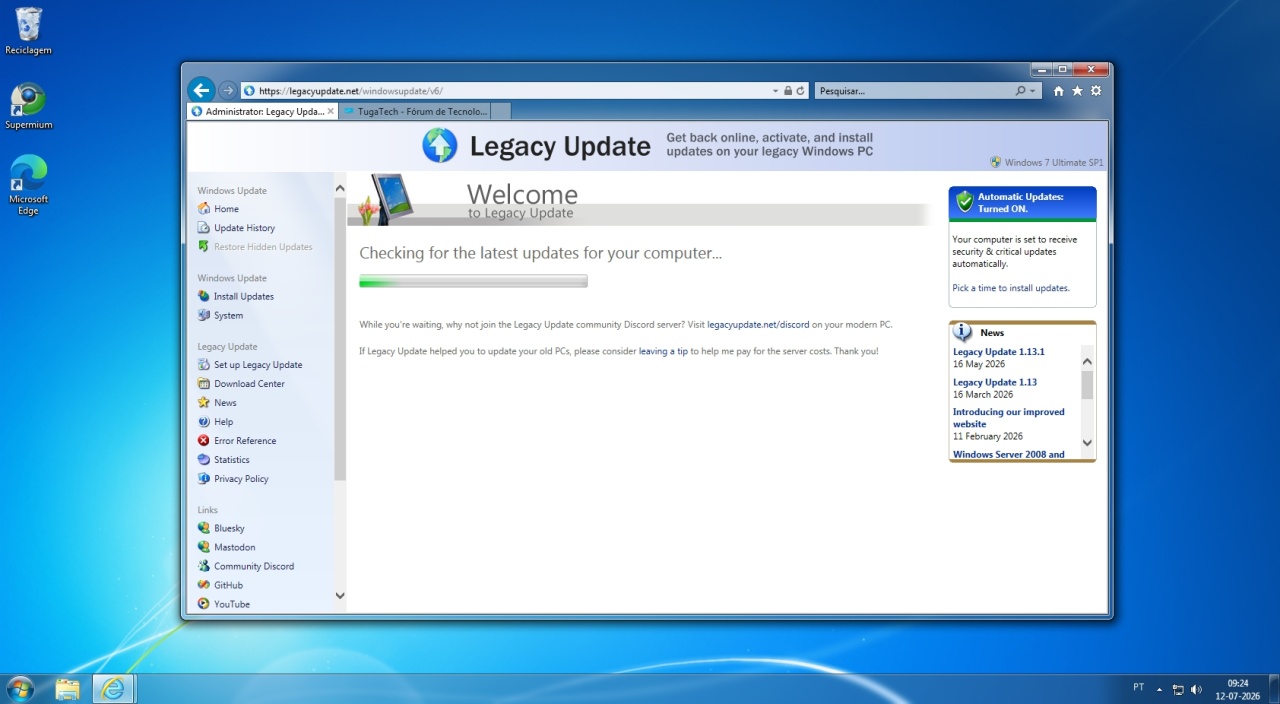This screenshot has height=704, width=1280.
Task: Open Favorites star icon
Action: pos(1077,91)
